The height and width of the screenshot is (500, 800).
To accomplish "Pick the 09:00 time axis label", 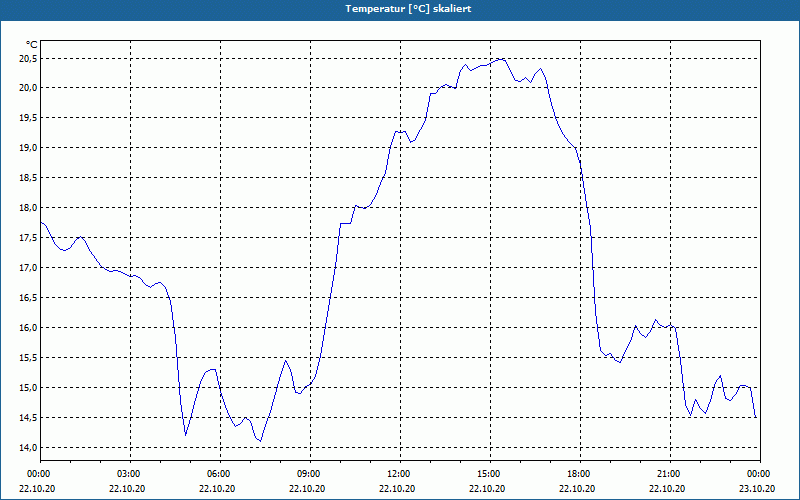I will [307, 474].
